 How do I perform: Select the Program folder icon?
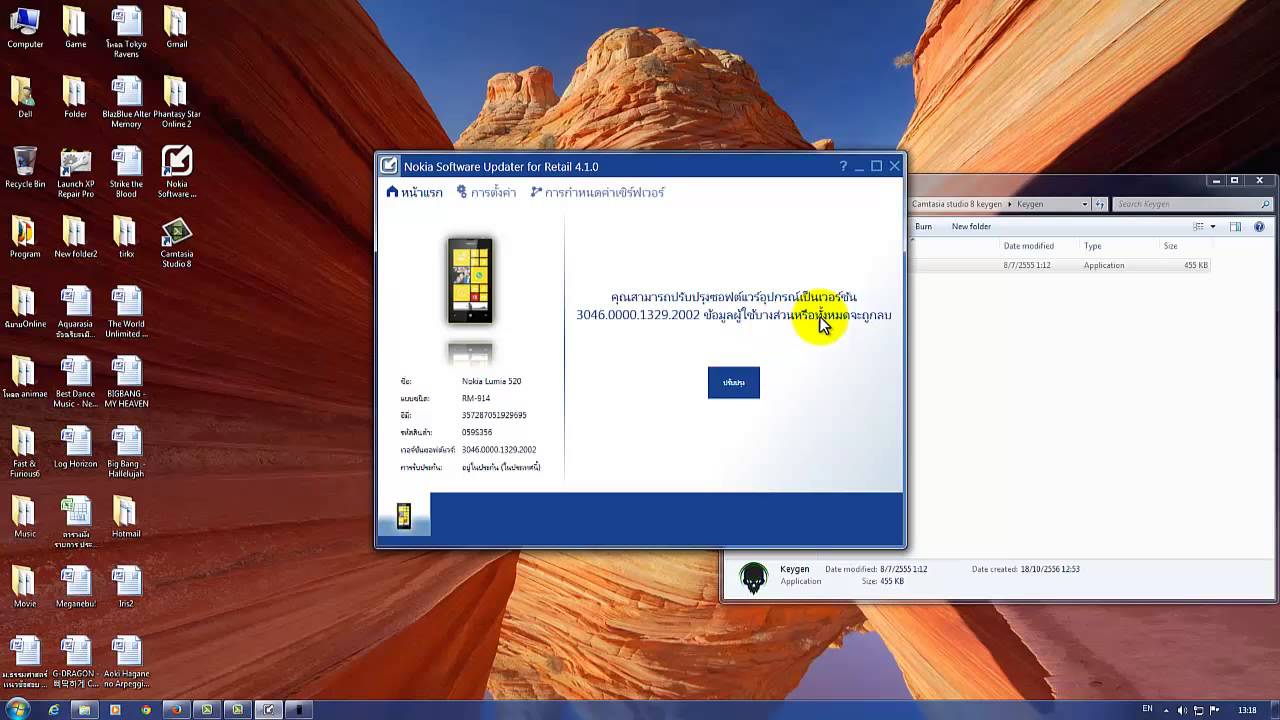[x=25, y=238]
